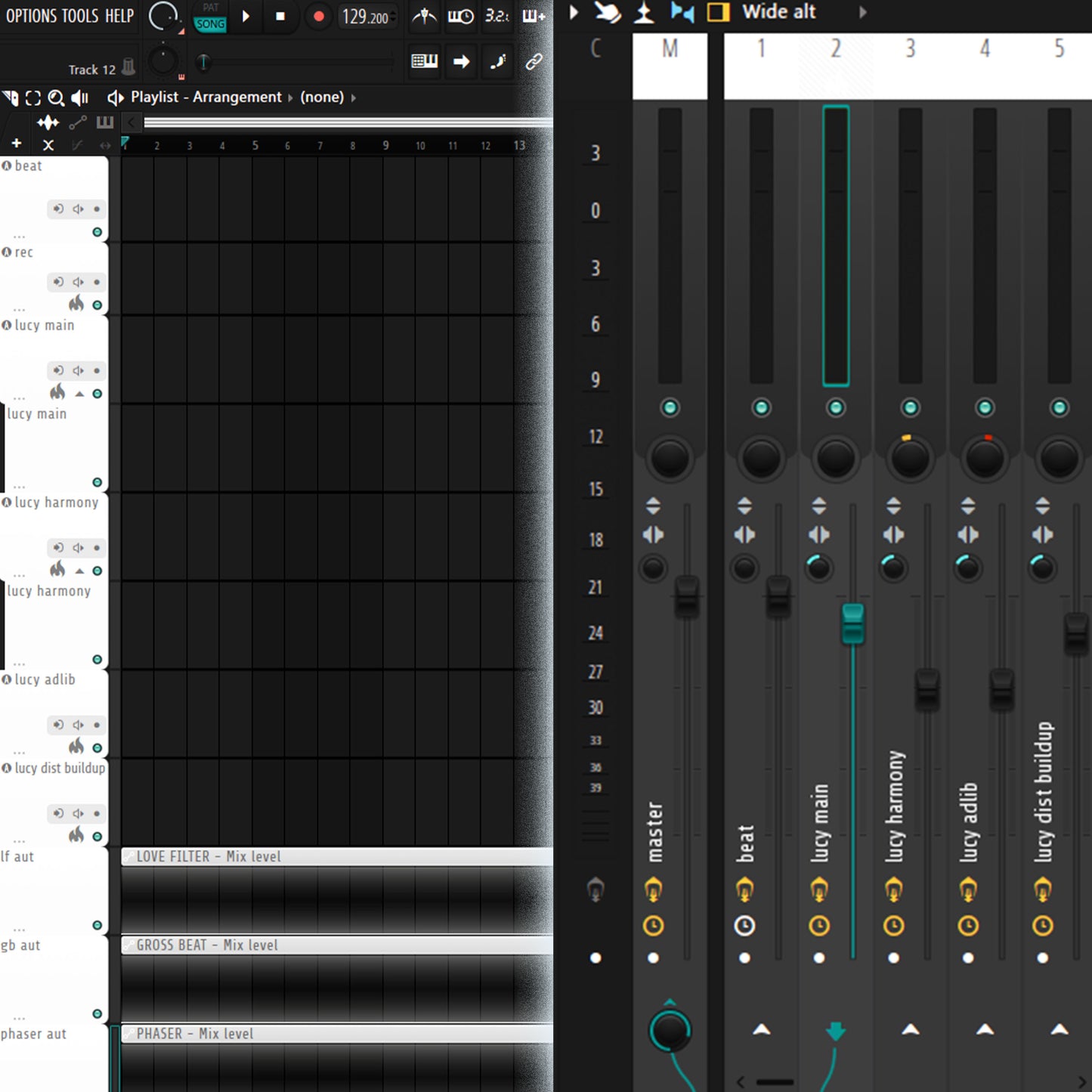Viewport: 1092px width, 1092px height.
Task: Mute the beat playlist track
Action: click(x=97, y=232)
